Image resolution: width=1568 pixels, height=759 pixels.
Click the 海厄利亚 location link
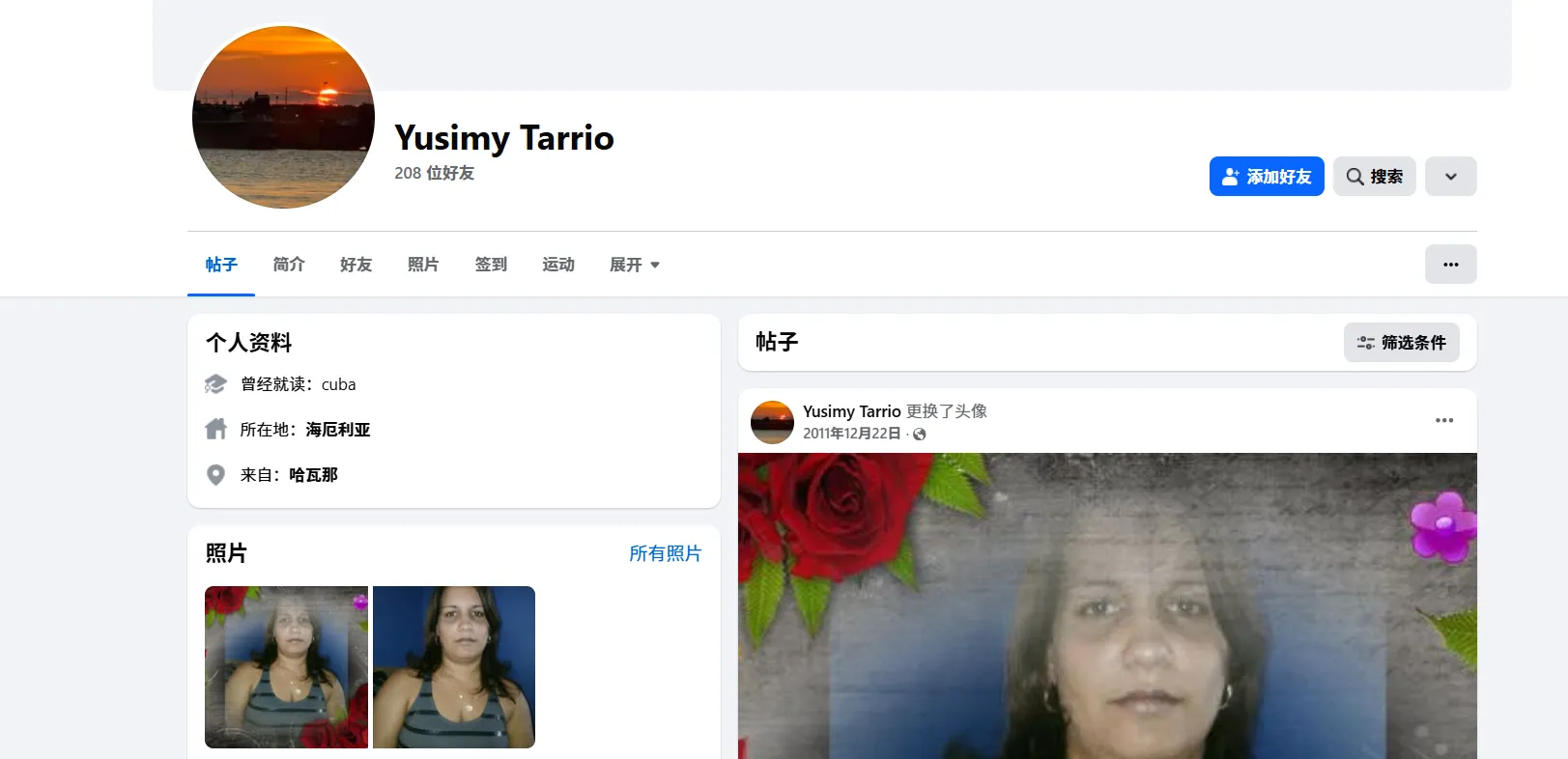338,430
